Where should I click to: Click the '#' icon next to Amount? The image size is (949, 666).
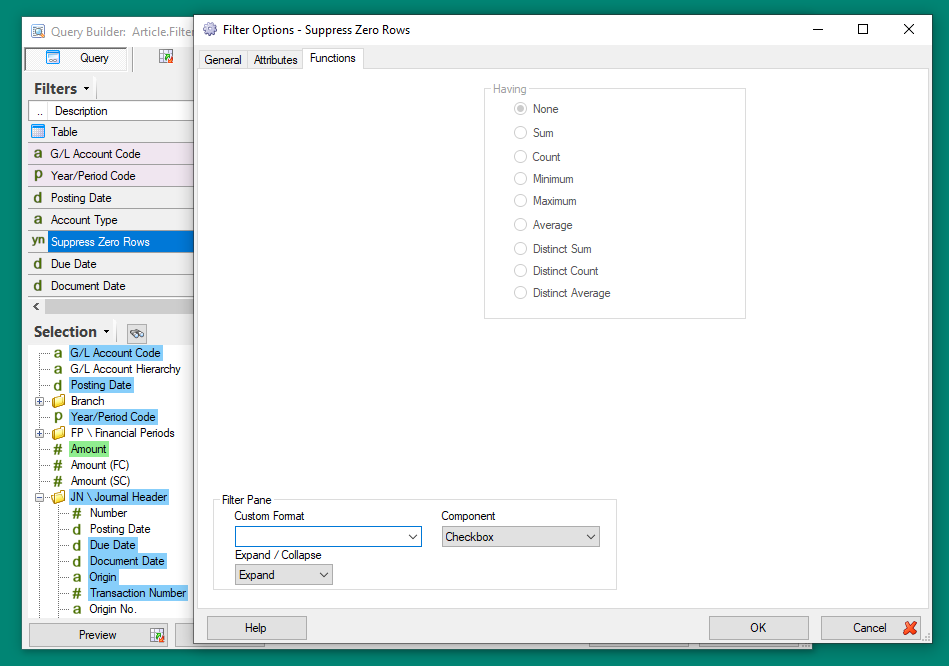click(x=58, y=449)
